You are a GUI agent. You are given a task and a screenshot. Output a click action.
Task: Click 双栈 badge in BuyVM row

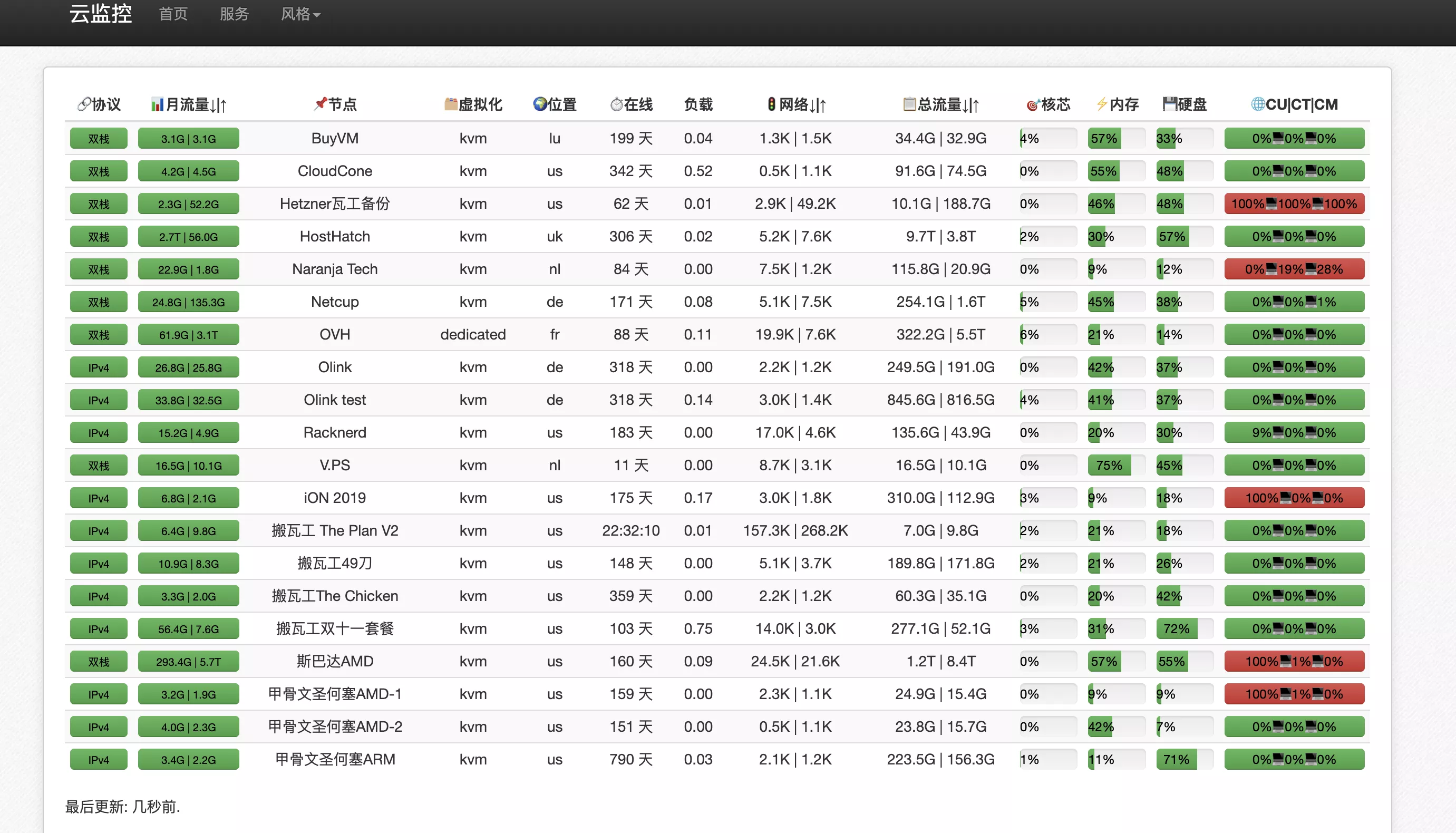click(99, 139)
